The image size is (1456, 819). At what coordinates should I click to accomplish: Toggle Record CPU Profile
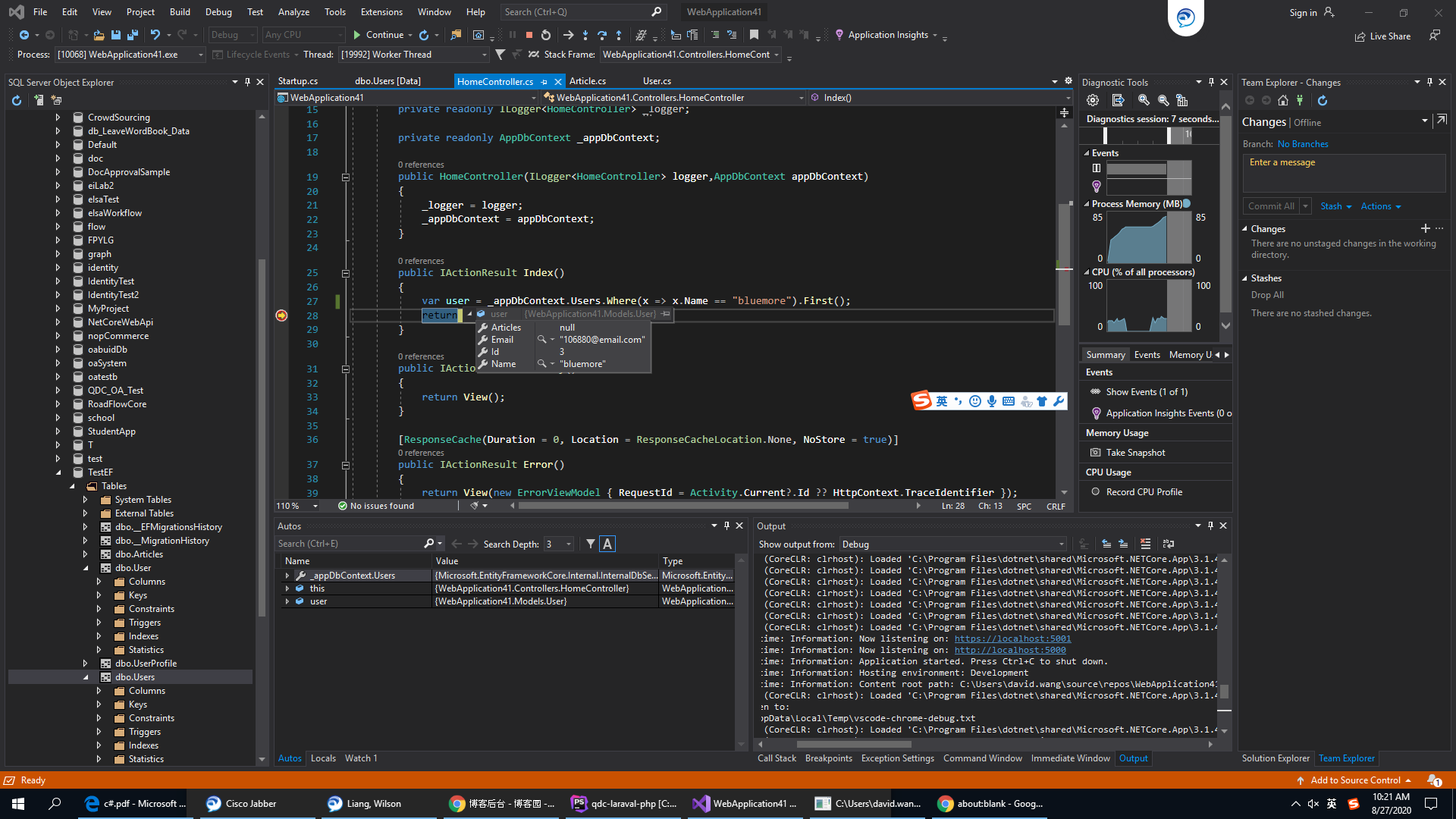(x=1144, y=492)
